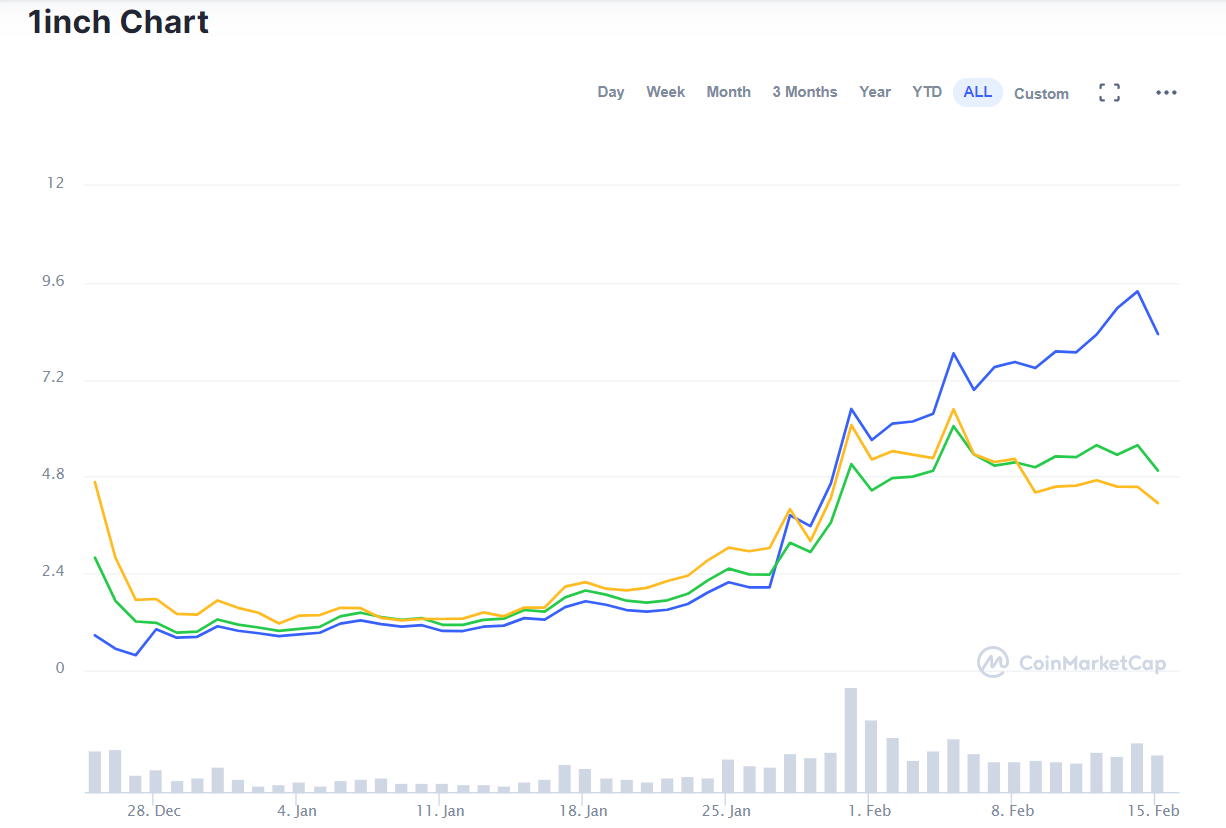The height and width of the screenshot is (828, 1226).
Task: Click the CoinMarketCap watermark logo
Action: [1071, 662]
